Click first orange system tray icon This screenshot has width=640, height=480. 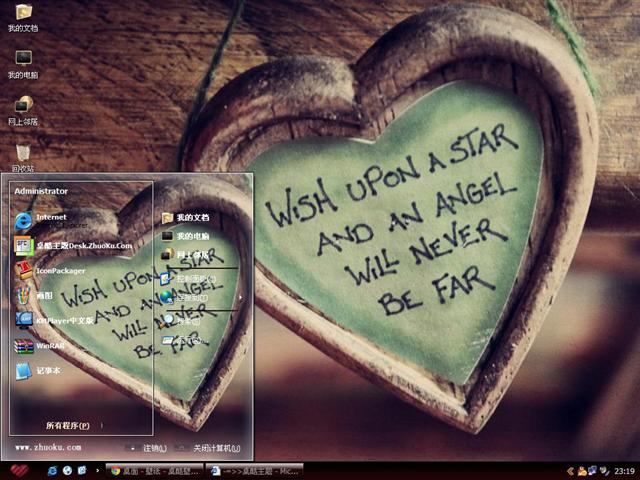[x=582, y=471]
